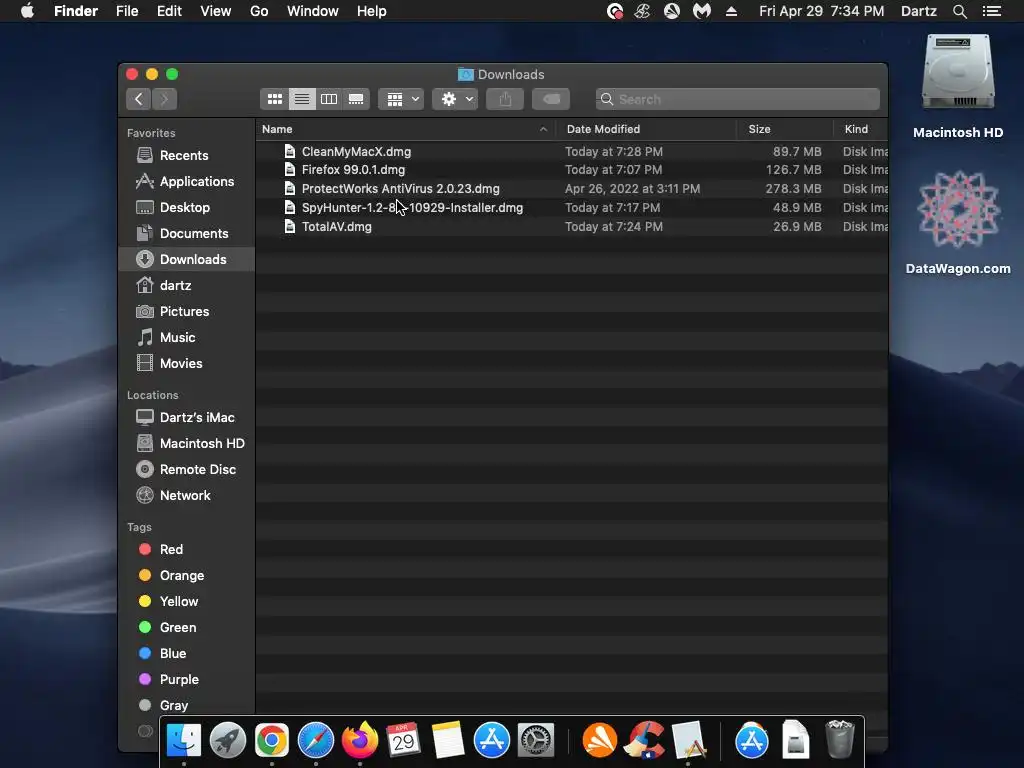Open the Window menu
Image resolution: width=1024 pixels, height=768 pixels.
[313, 11]
